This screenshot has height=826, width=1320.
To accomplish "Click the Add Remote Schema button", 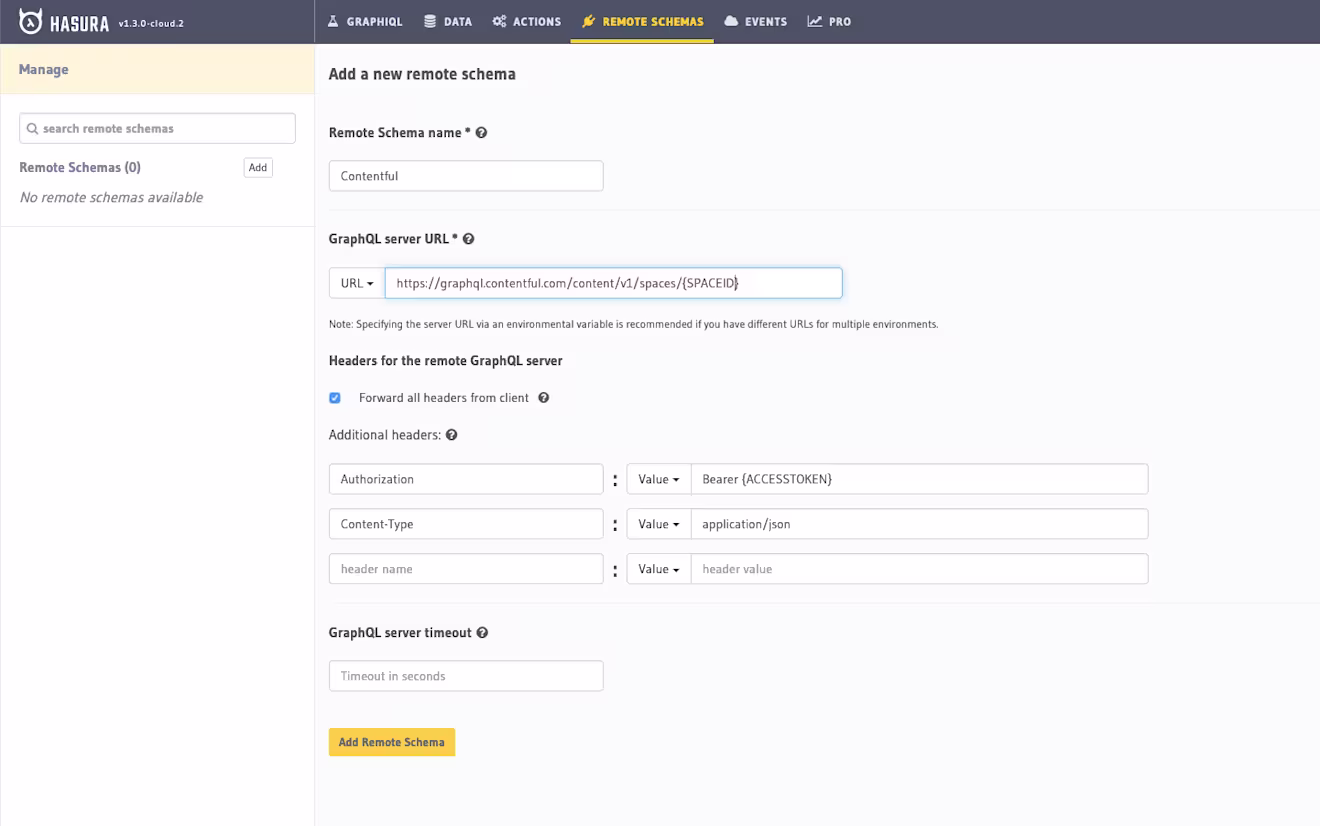I will click(x=392, y=742).
